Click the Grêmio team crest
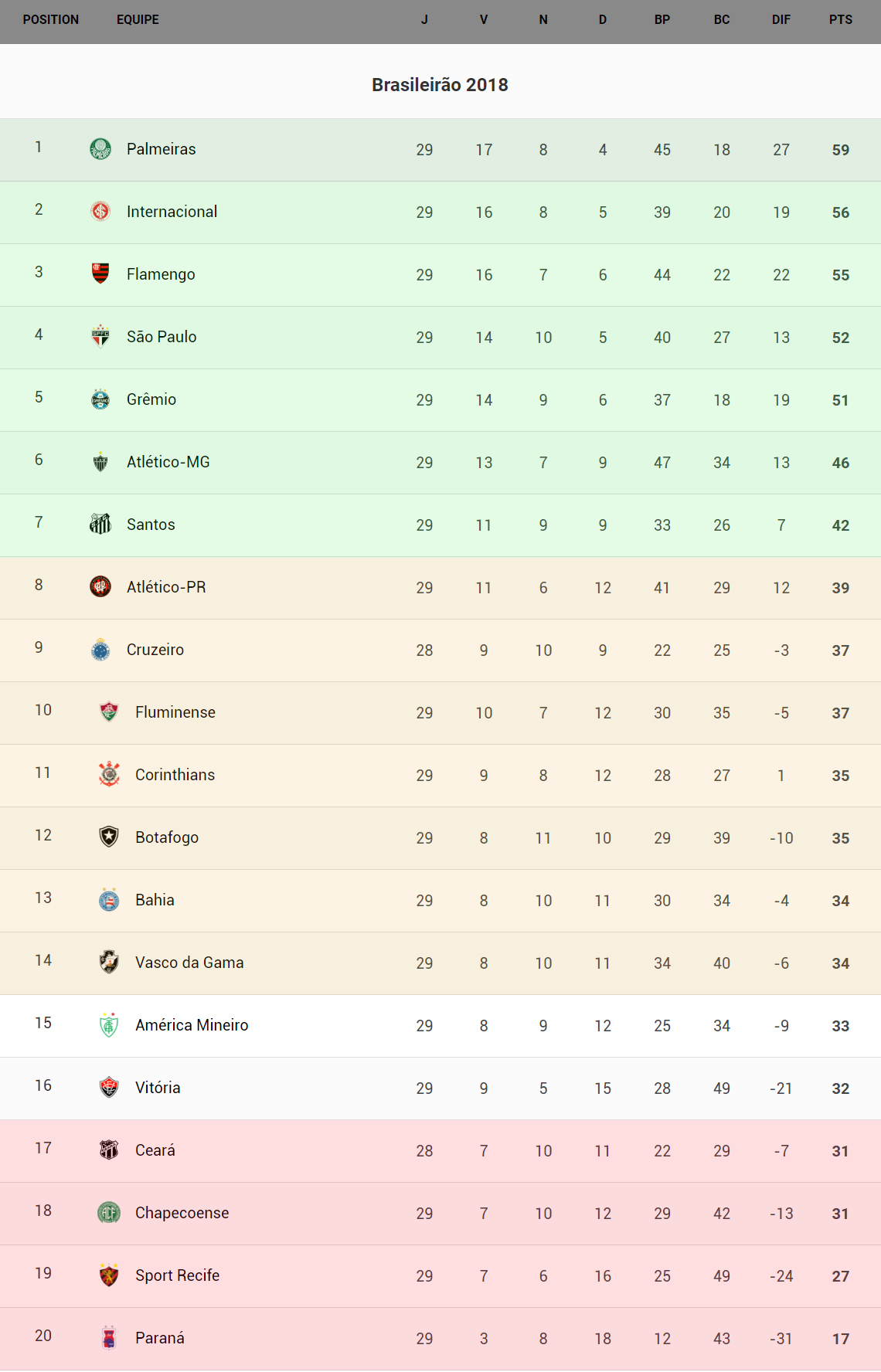This screenshot has height=1372, width=881. (100, 399)
